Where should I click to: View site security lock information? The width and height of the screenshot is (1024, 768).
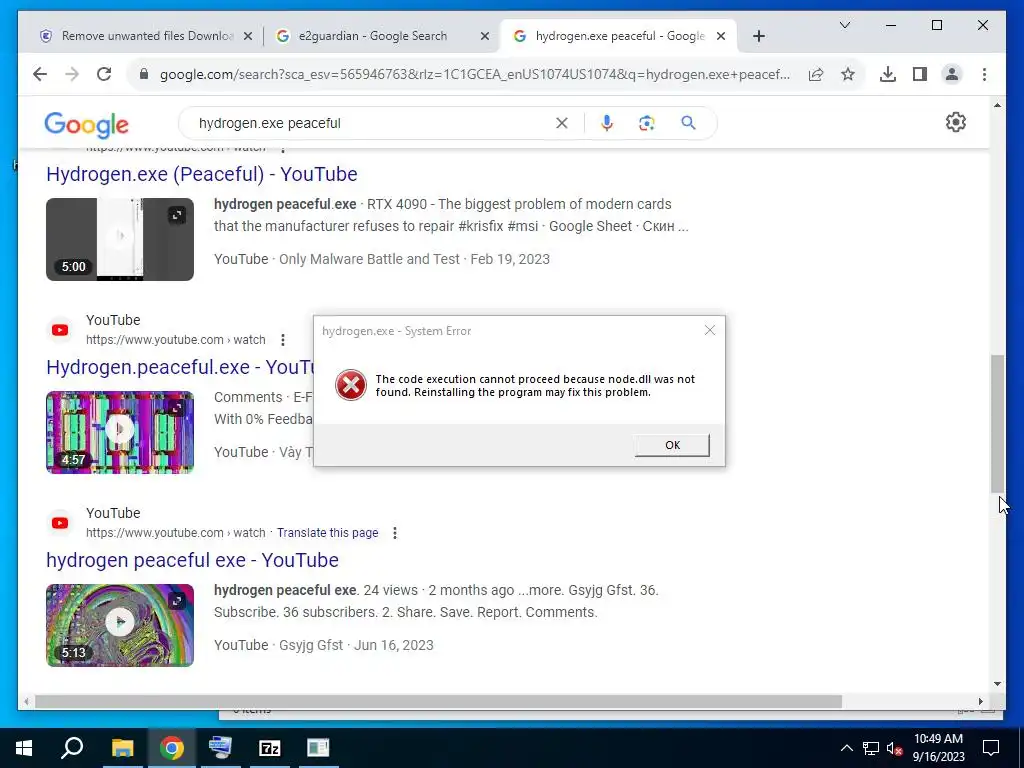(x=144, y=74)
